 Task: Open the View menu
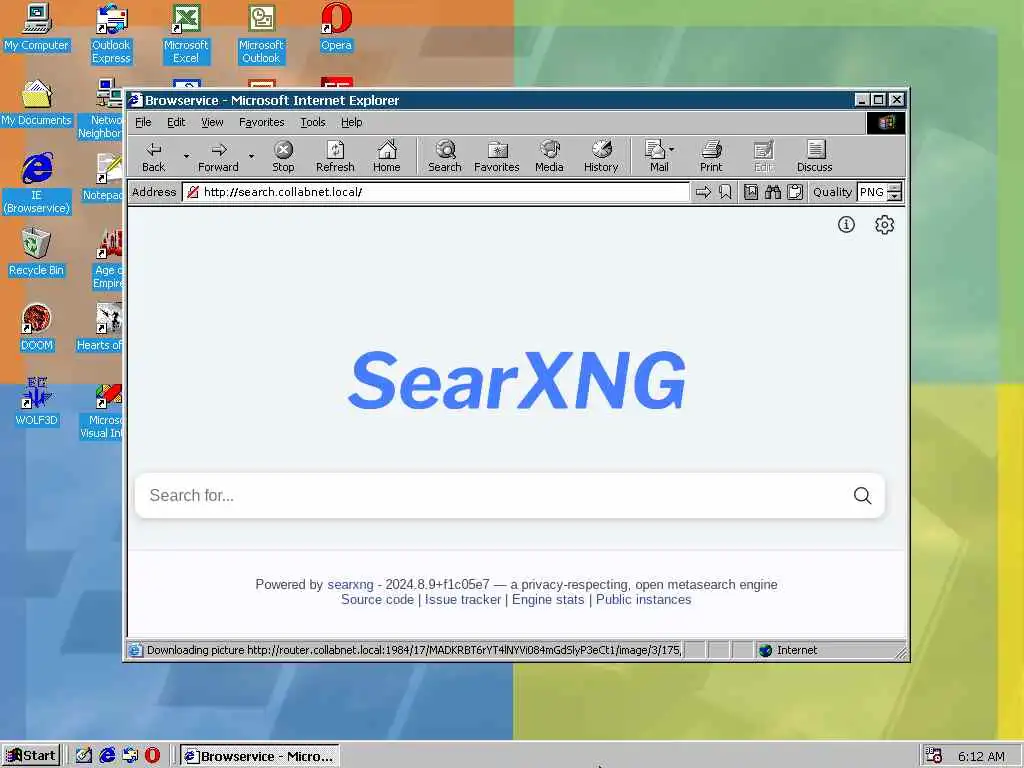tap(212, 122)
